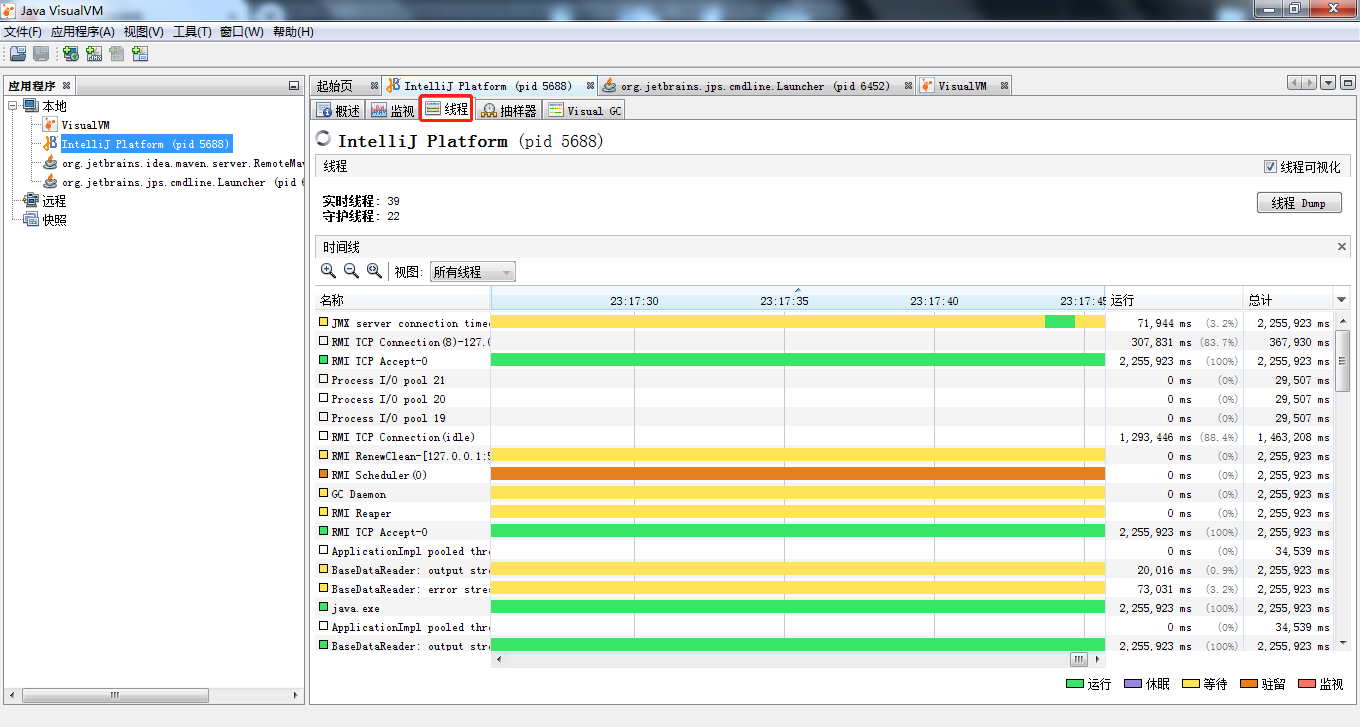Switch to the 监视 monitor tab

[392, 110]
